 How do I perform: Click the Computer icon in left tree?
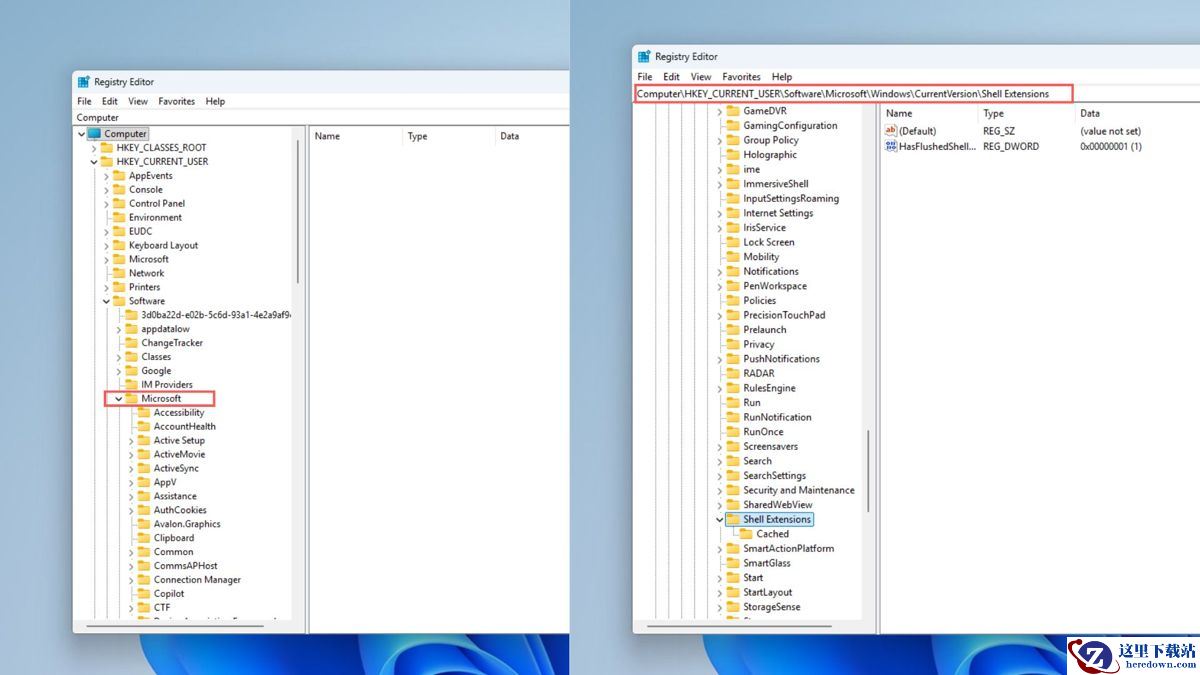click(x=95, y=134)
